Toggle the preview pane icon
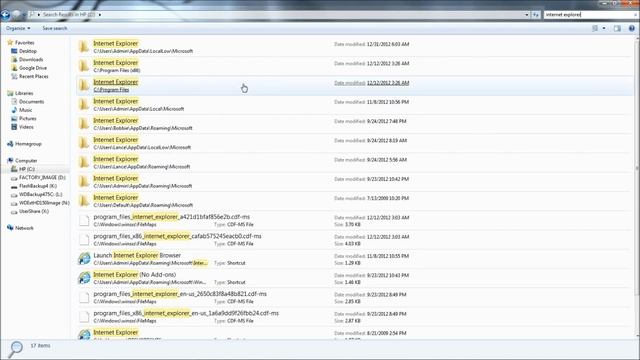 (617, 28)
